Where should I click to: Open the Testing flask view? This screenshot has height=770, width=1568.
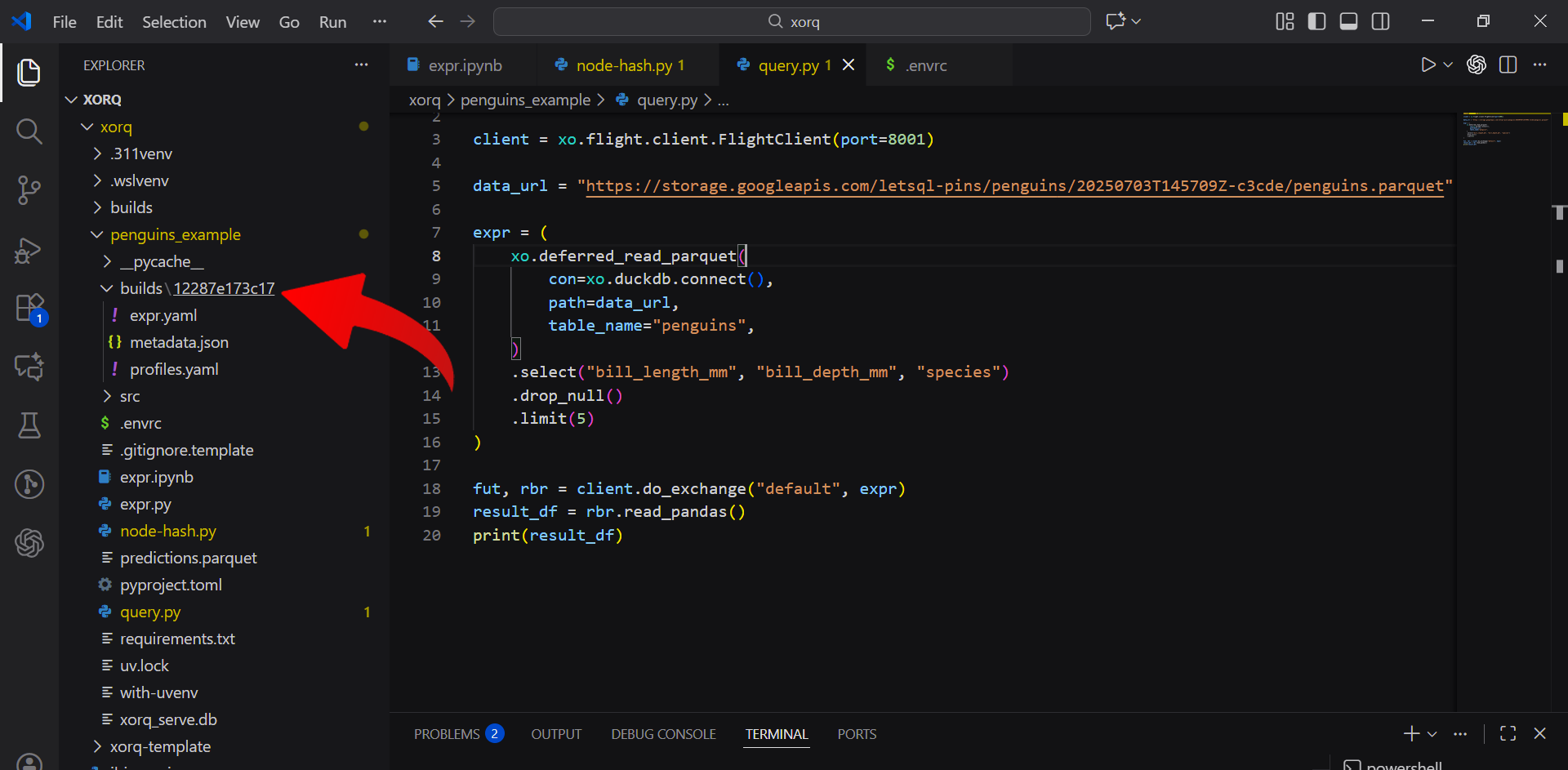click(29, 425)
